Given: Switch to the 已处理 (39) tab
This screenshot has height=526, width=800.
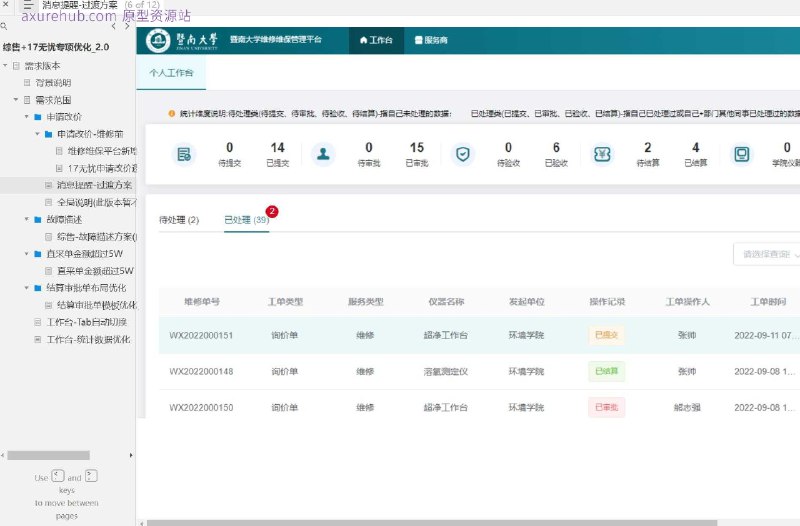Looking at the screenshot, I should 246,220.
